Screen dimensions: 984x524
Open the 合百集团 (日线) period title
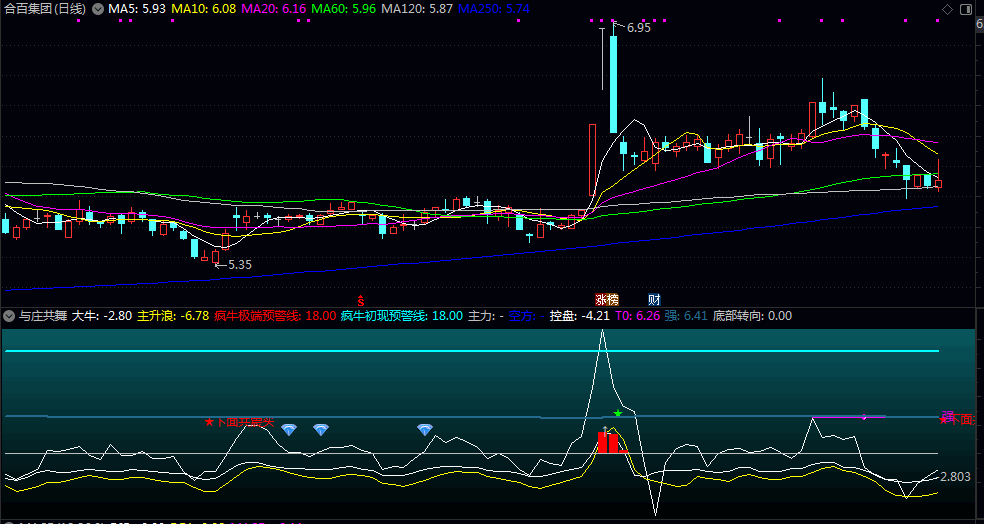coord(44,8)
